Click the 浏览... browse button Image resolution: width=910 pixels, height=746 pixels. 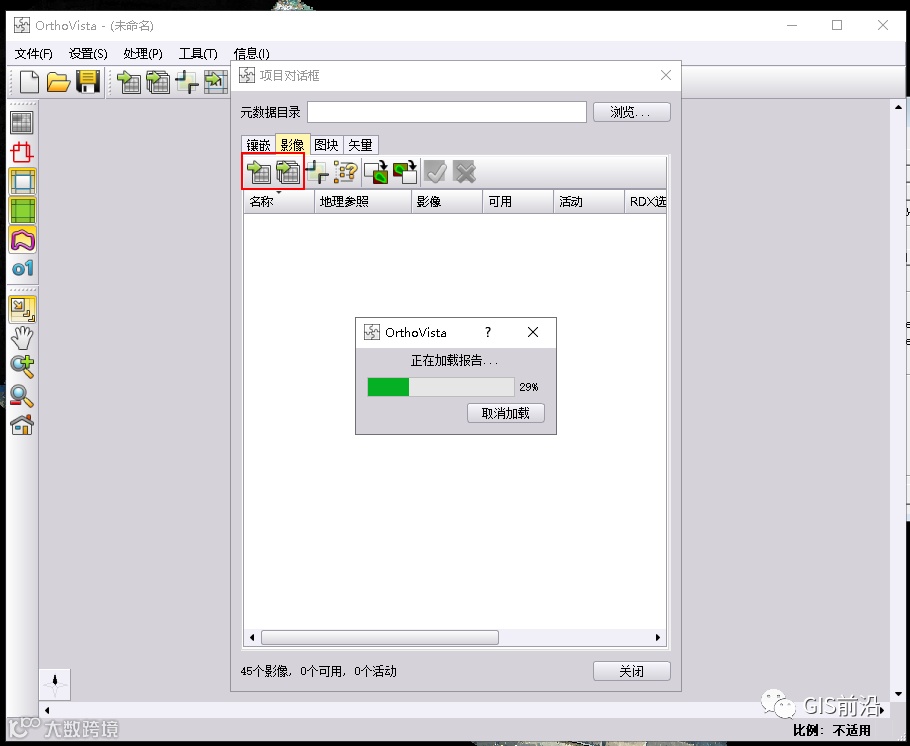[631, 112]
